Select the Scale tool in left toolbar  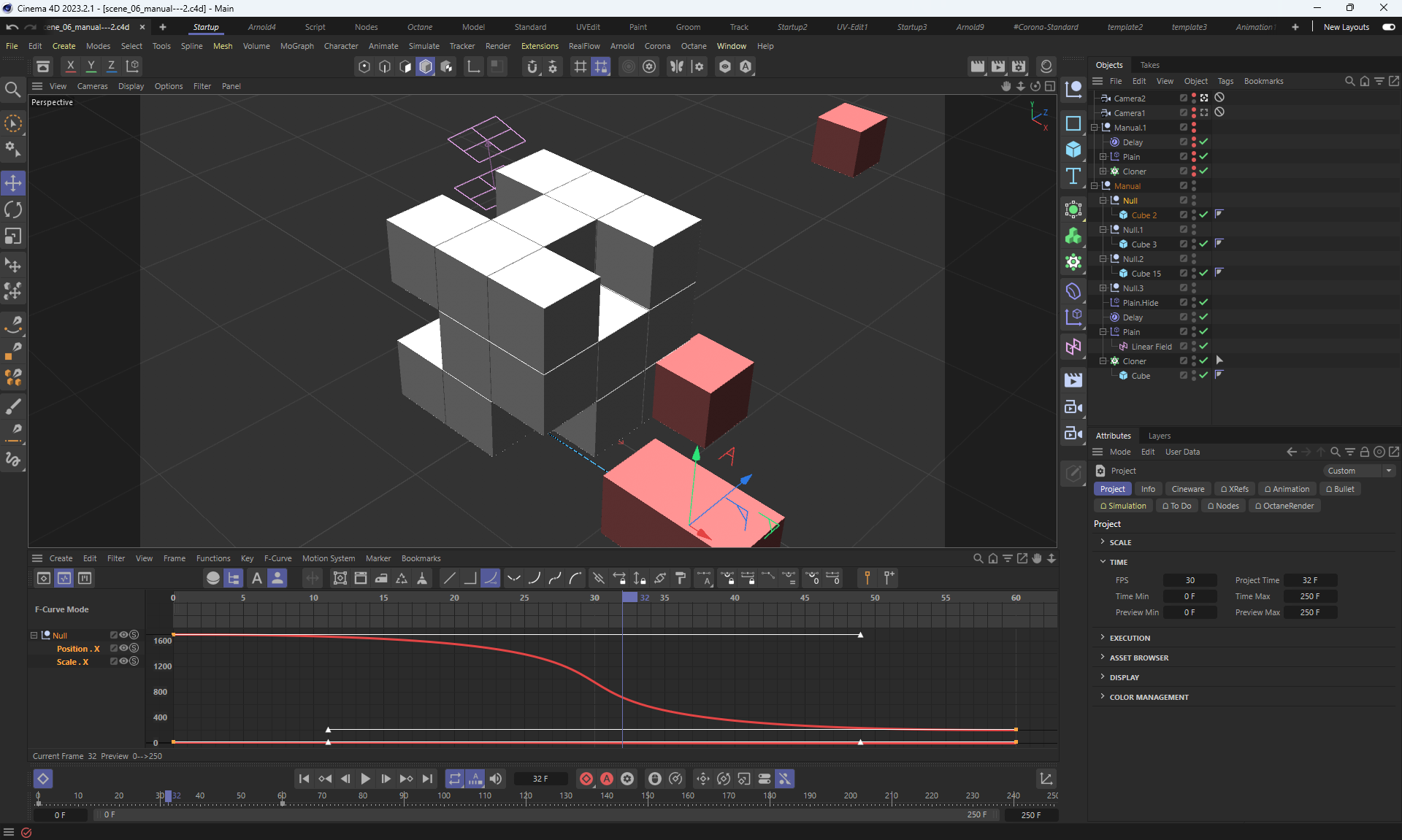point(13,236)
